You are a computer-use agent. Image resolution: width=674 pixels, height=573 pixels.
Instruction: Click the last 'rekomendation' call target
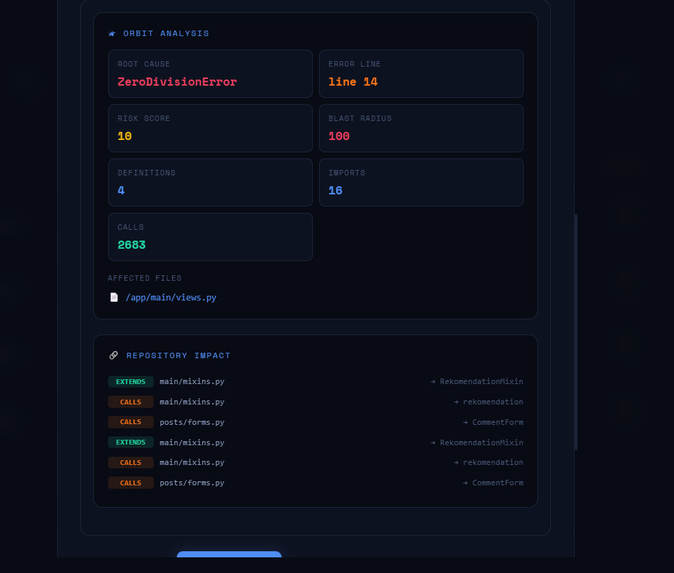click(x=493, y=463)
